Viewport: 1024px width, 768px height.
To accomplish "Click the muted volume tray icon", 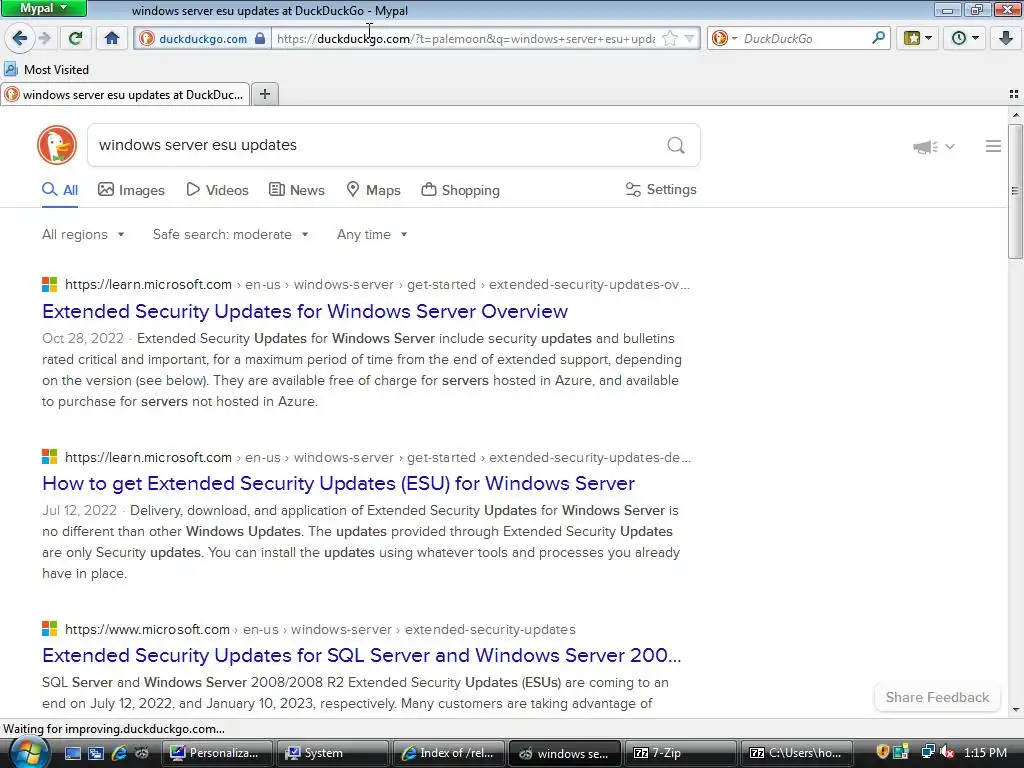I will (946, 752).
